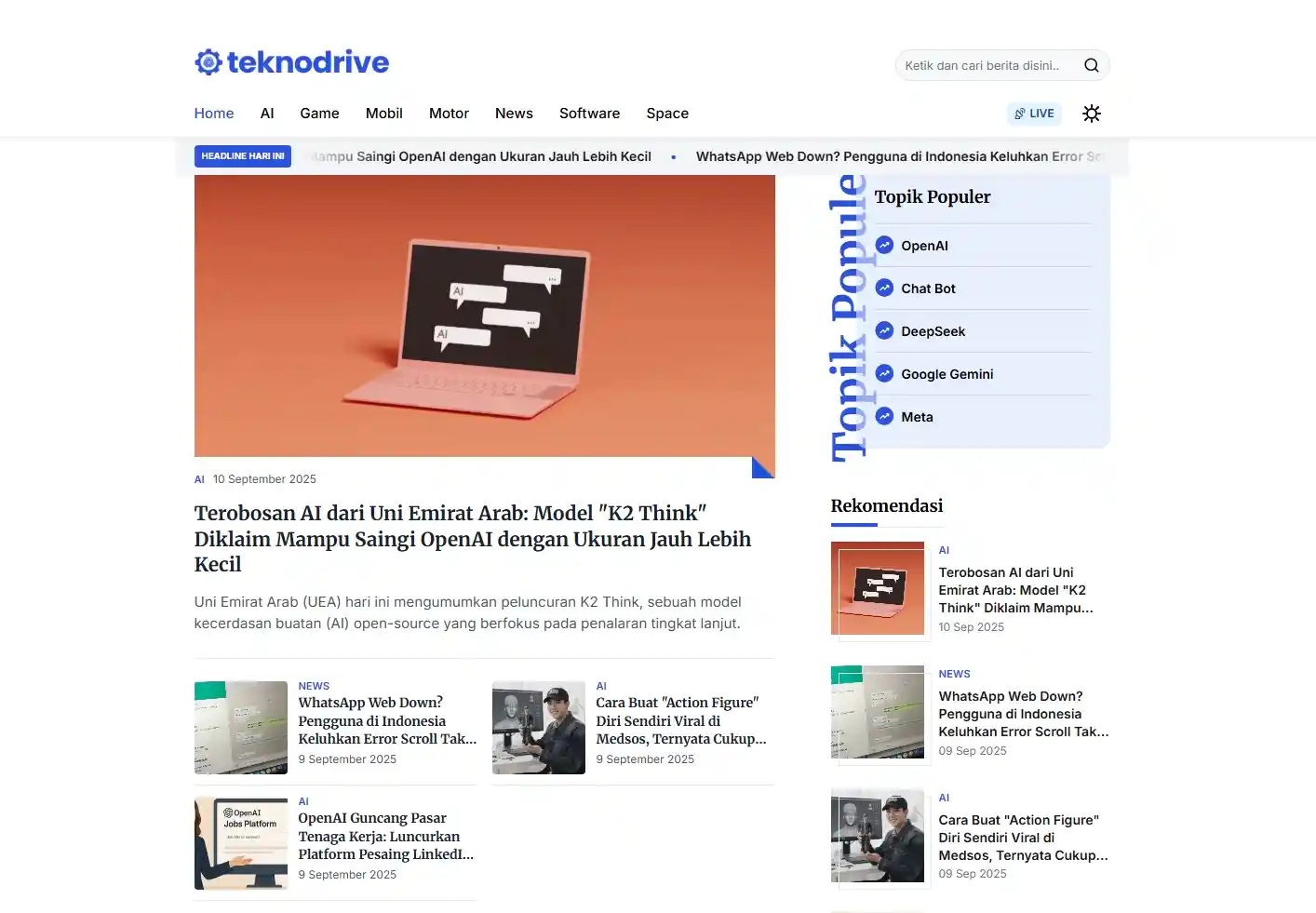This screenshot has width=1316, height=913.
Task: Open recommended Action Figure thumbnail
Action: 878,836
